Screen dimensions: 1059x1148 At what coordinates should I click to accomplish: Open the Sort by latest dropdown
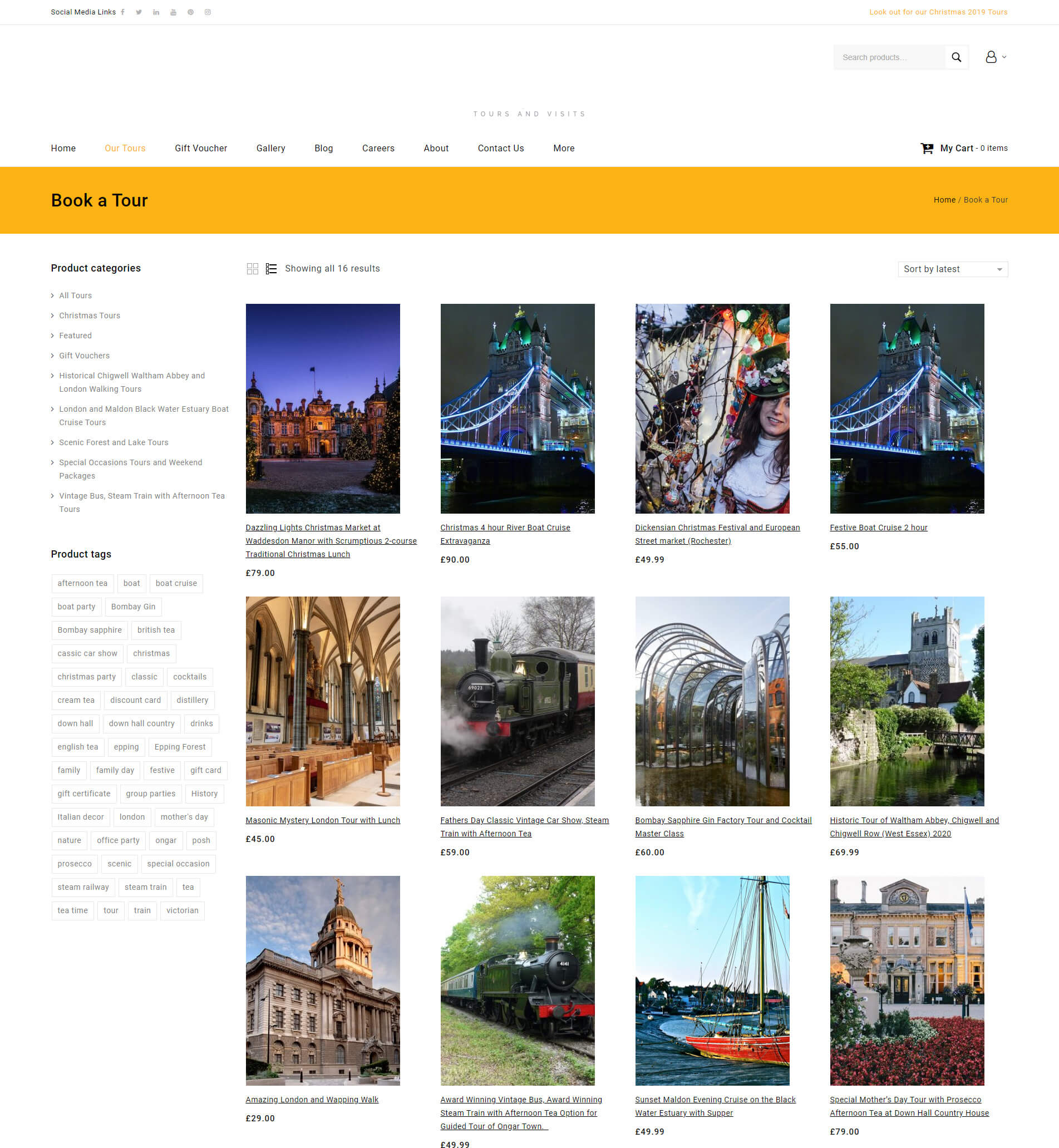tap(952, 269)
